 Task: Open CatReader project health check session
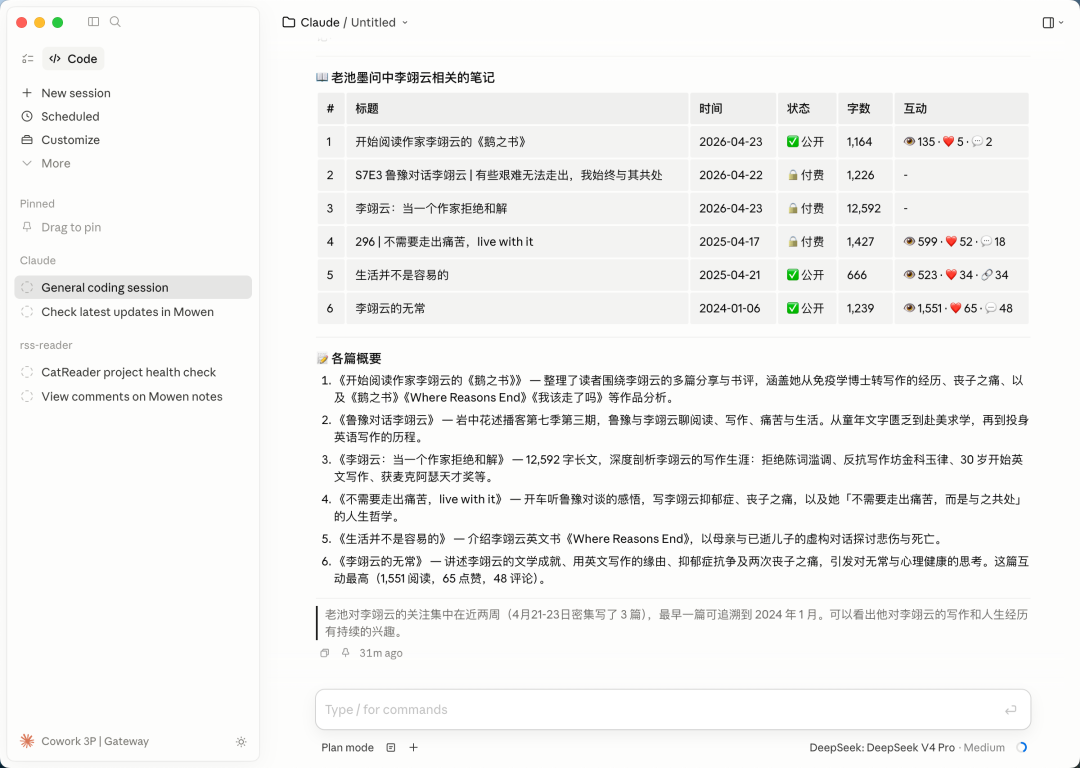pyautogui.click(x=128, y=372)
